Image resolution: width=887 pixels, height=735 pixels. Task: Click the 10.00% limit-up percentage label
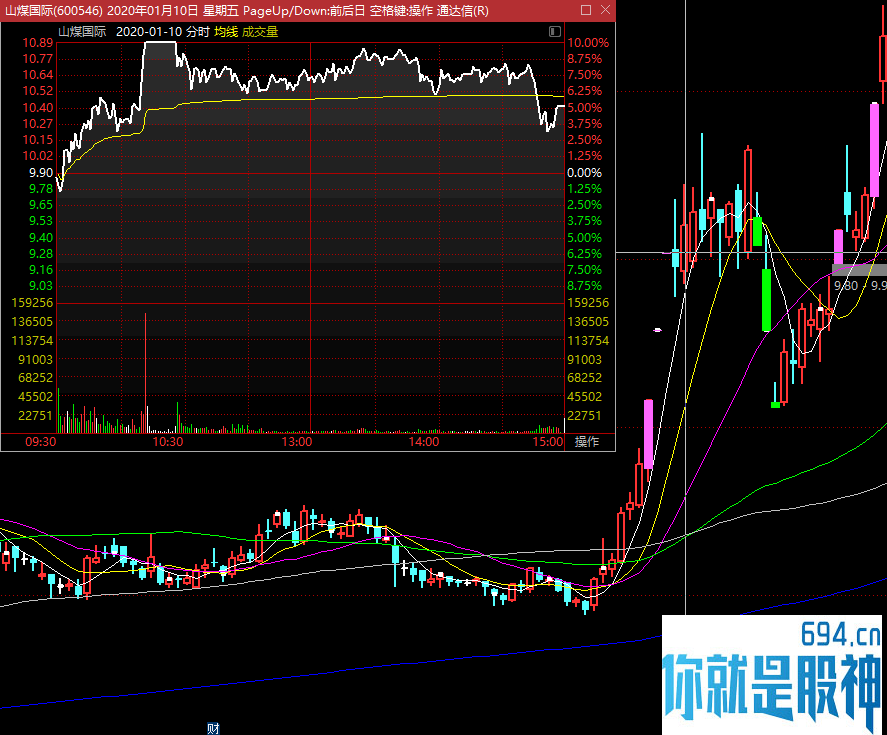tap(588, 43)
